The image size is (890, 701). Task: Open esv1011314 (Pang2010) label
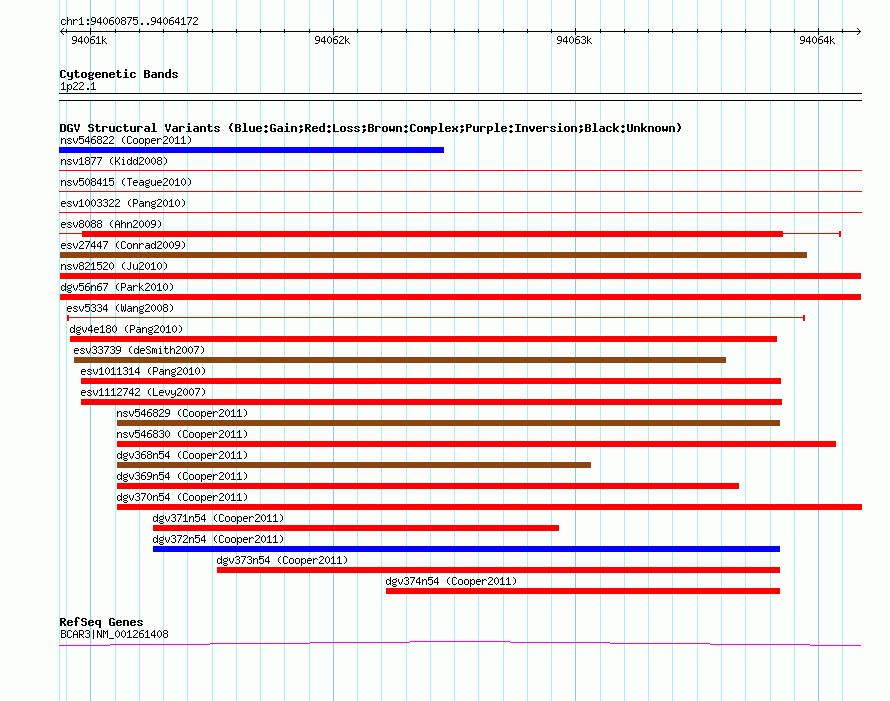pyautogui.click(x=143, y=371)
